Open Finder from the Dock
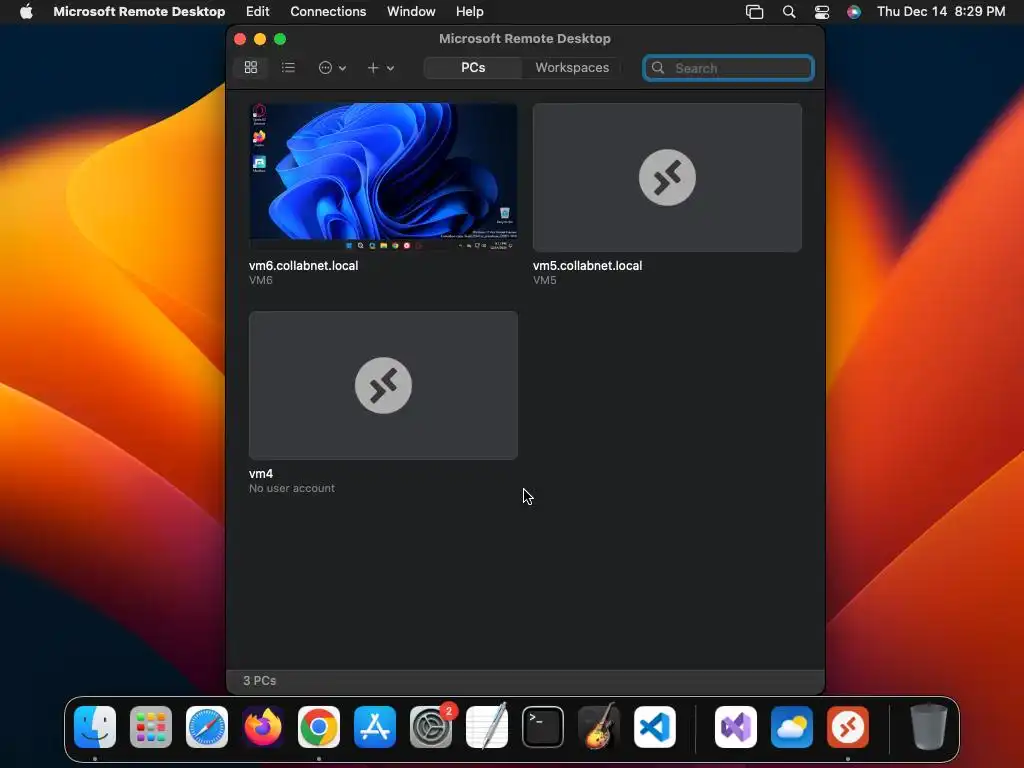Screen dimensions: 1024x768 [95, 727]
